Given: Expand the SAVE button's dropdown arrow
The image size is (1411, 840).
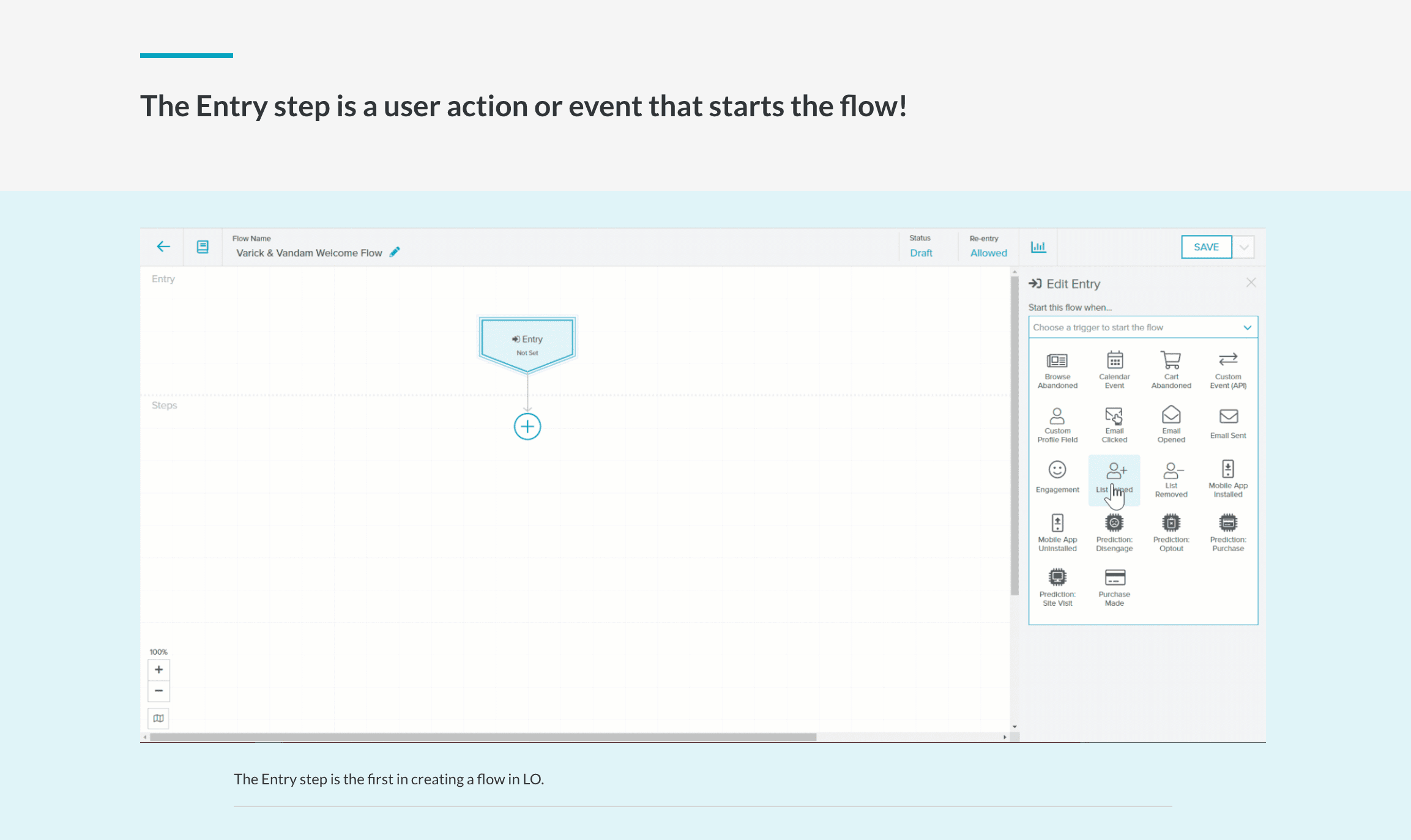Looking at the screenshot, I should pos(1244,247).
